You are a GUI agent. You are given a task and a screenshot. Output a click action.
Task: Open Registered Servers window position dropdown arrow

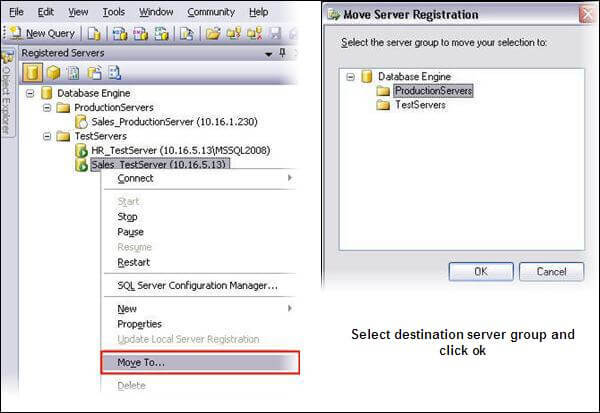click(269, 54)
